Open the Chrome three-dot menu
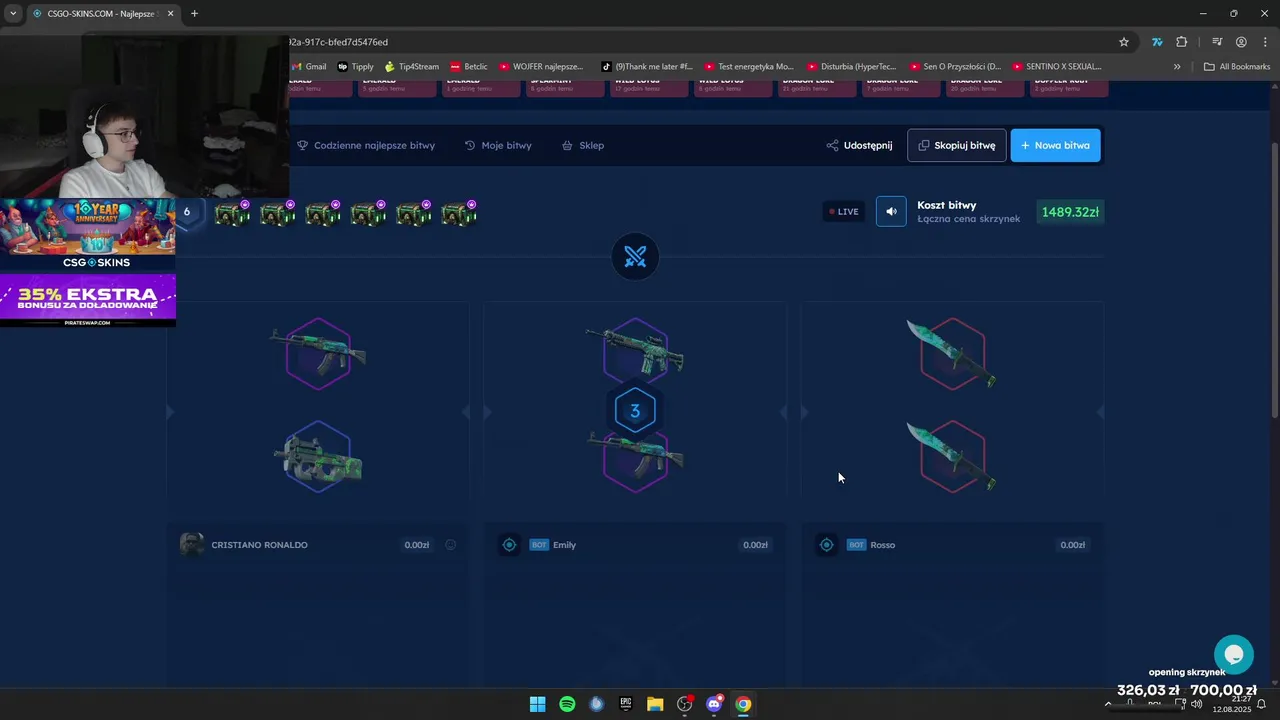This screenshot has height=720, width=1280. pos(1263,42)
